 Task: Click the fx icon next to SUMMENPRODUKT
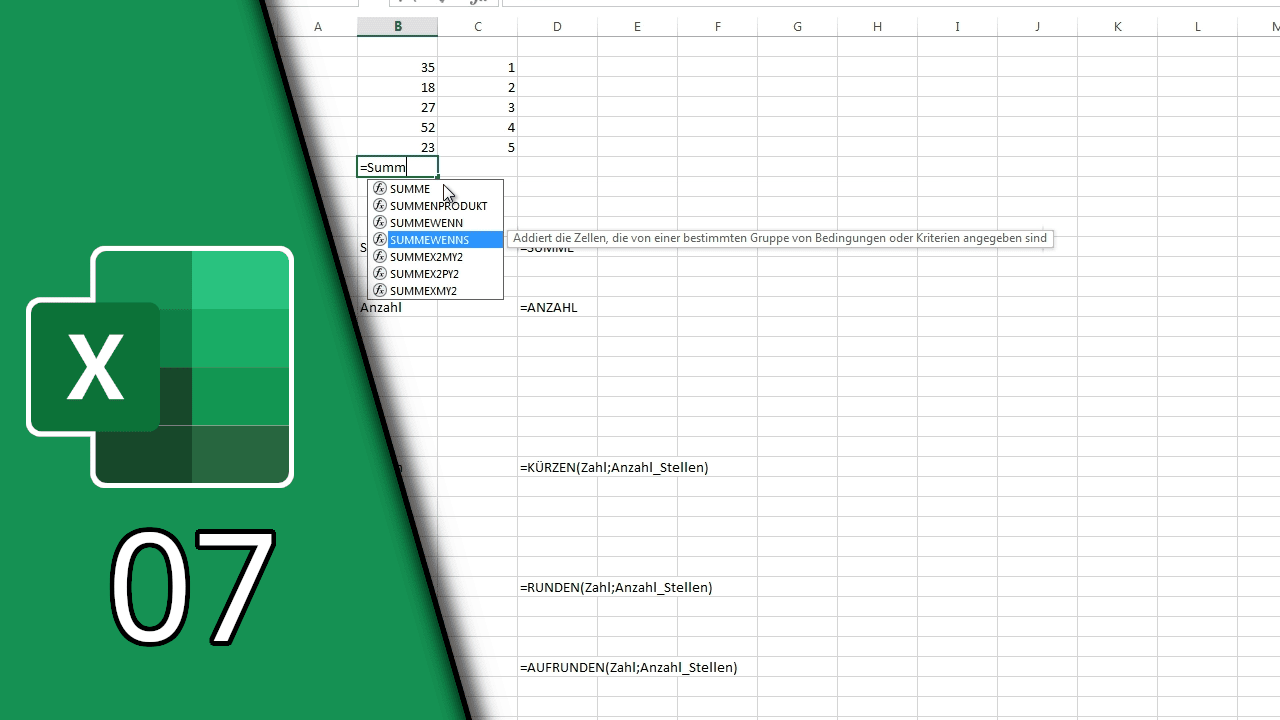pos(380,205)
